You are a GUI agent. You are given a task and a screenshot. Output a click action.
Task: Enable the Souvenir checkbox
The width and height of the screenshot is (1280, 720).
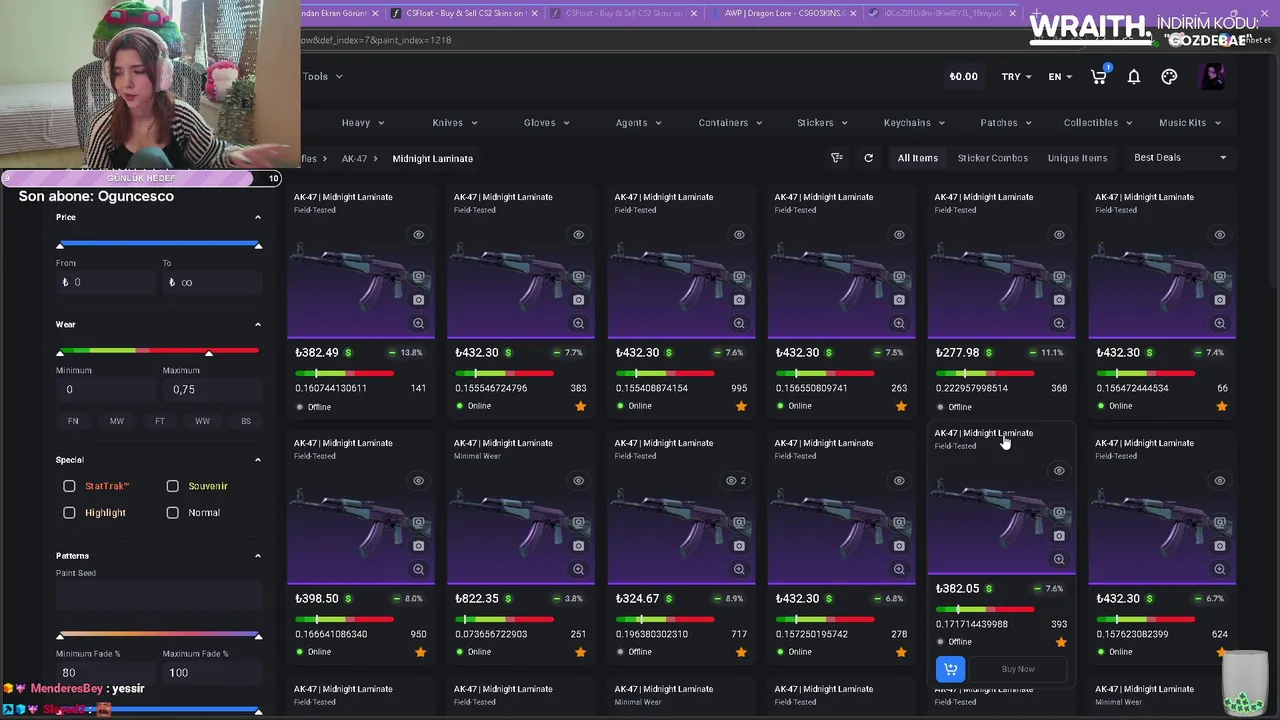pos(172,486)
